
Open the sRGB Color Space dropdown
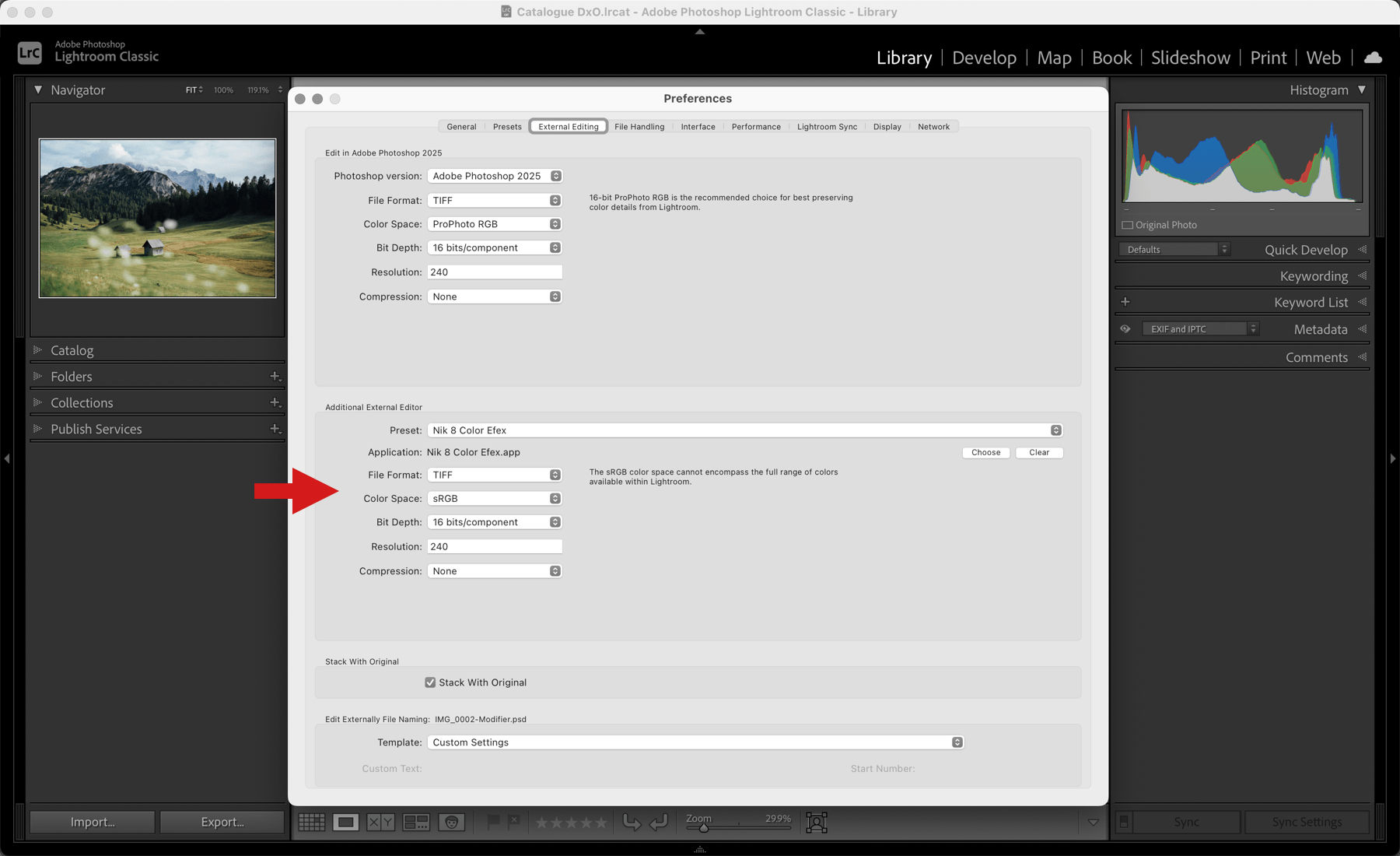(495, 498)
